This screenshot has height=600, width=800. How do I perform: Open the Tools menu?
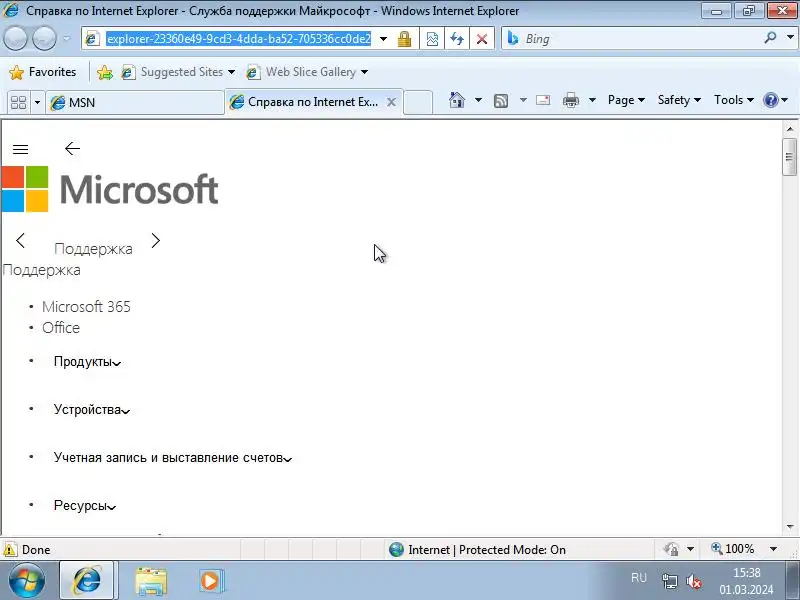[x=734, y=100]
